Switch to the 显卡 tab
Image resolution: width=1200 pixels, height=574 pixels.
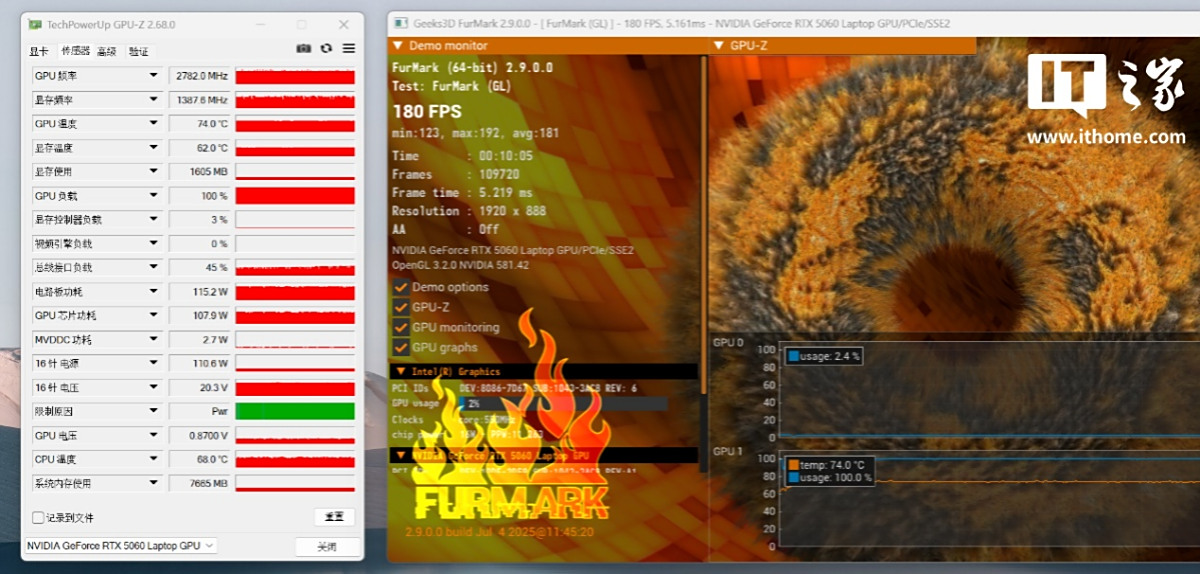coord(39,51)
